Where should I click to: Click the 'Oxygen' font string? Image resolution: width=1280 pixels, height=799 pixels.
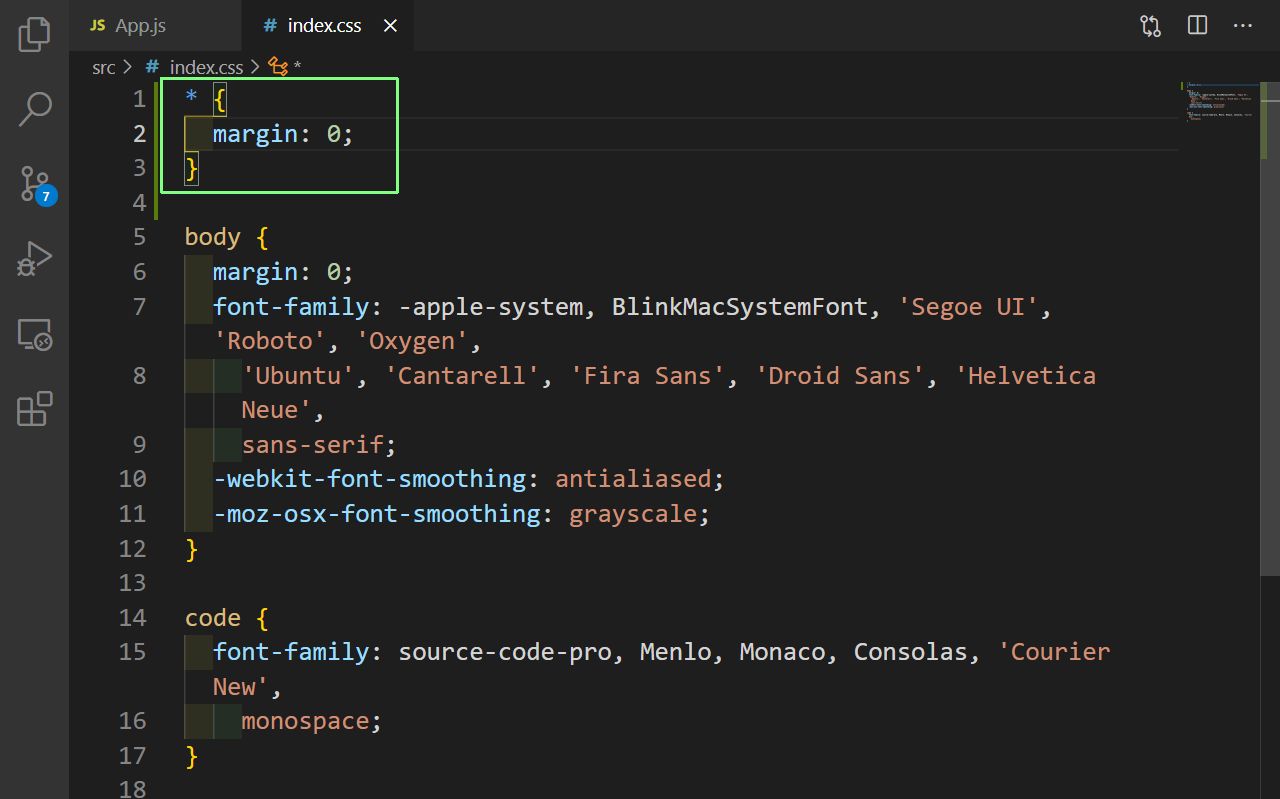(x=412, y=341)
